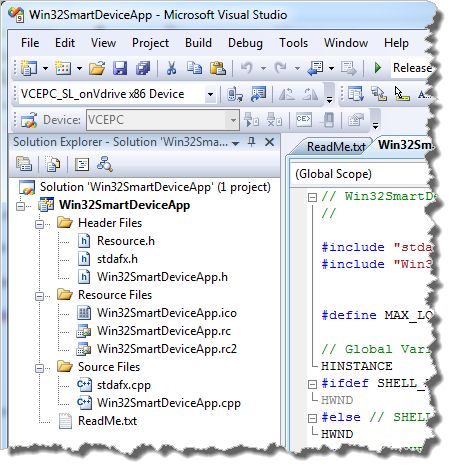
Task: Open the Navigate Backward dropdown arrow
Action: click(x=331, y=69)
